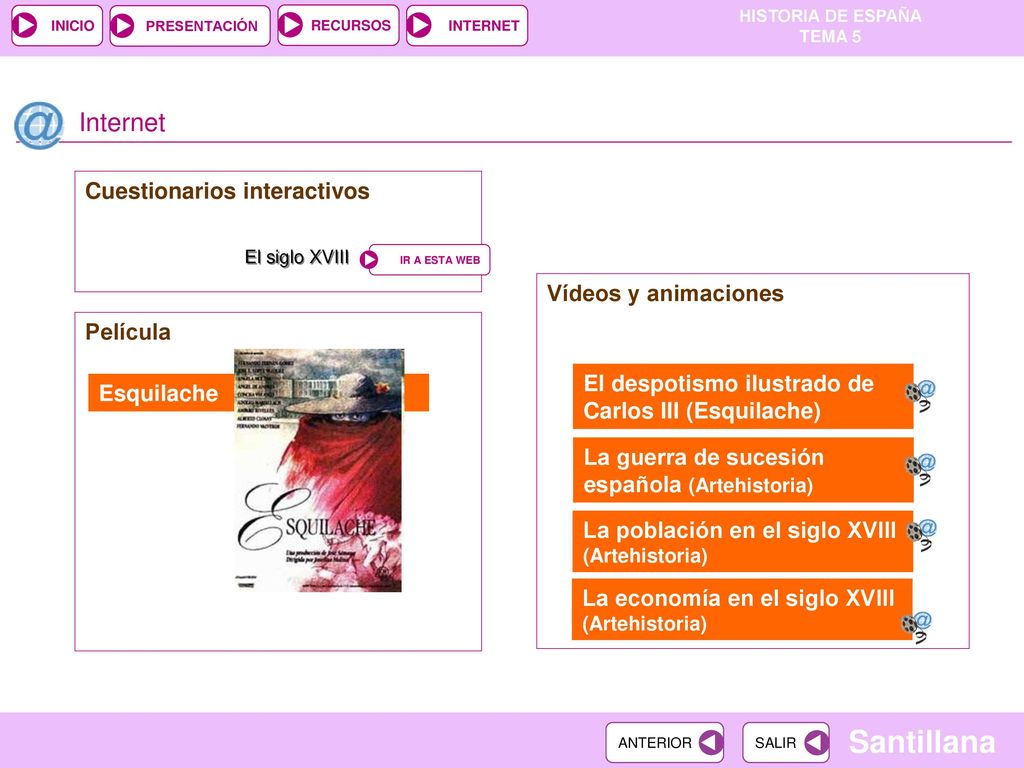Click the Esquilache movie poster thumbnail
The height and width of the screenshot is (768, 1024).
[319, 470]
